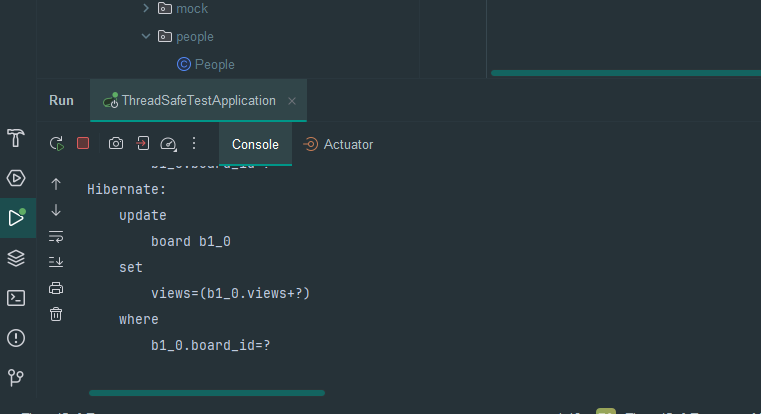Print the console output
The image size is (761, 414).
point(56,288)
